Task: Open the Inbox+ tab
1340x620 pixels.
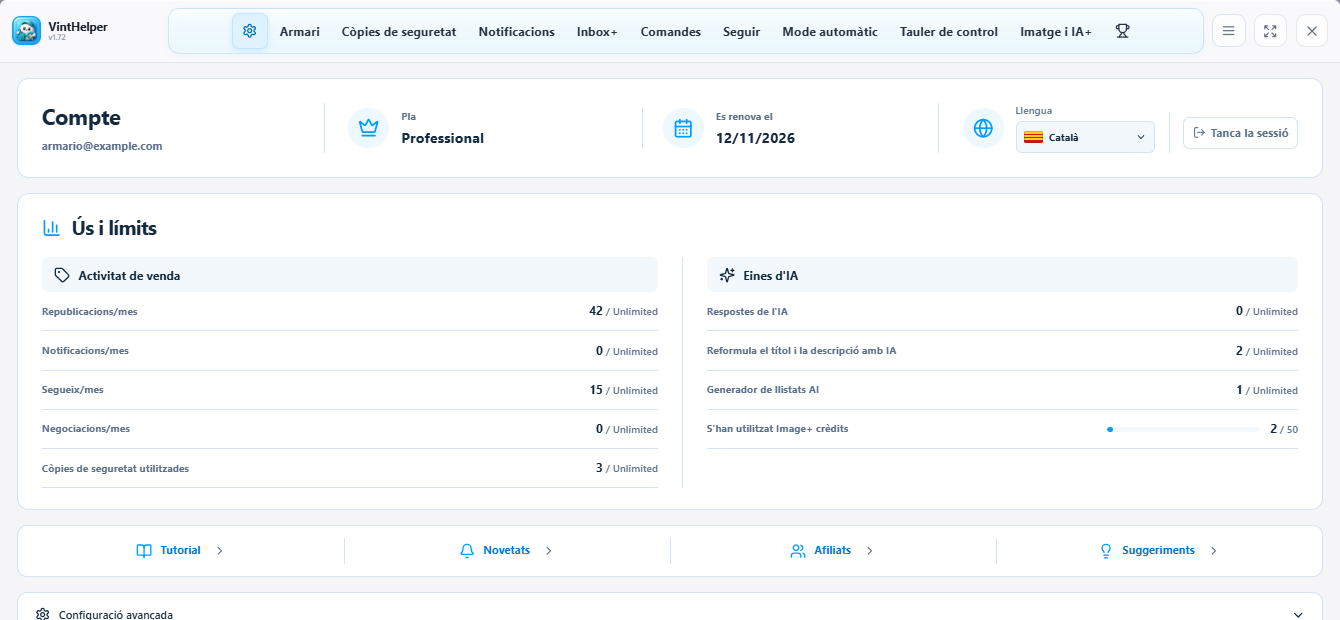Action: 597,32
